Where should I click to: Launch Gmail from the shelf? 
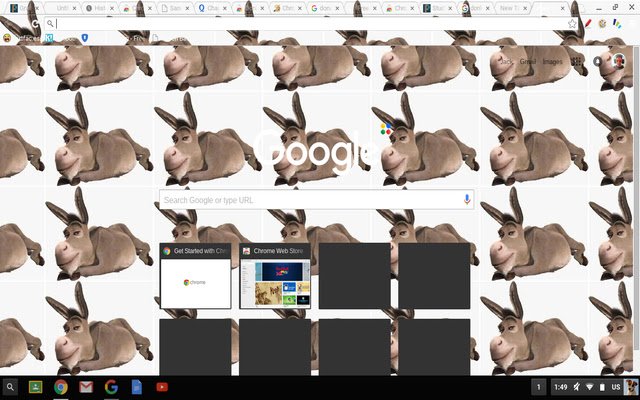click(x=86, y=387)
